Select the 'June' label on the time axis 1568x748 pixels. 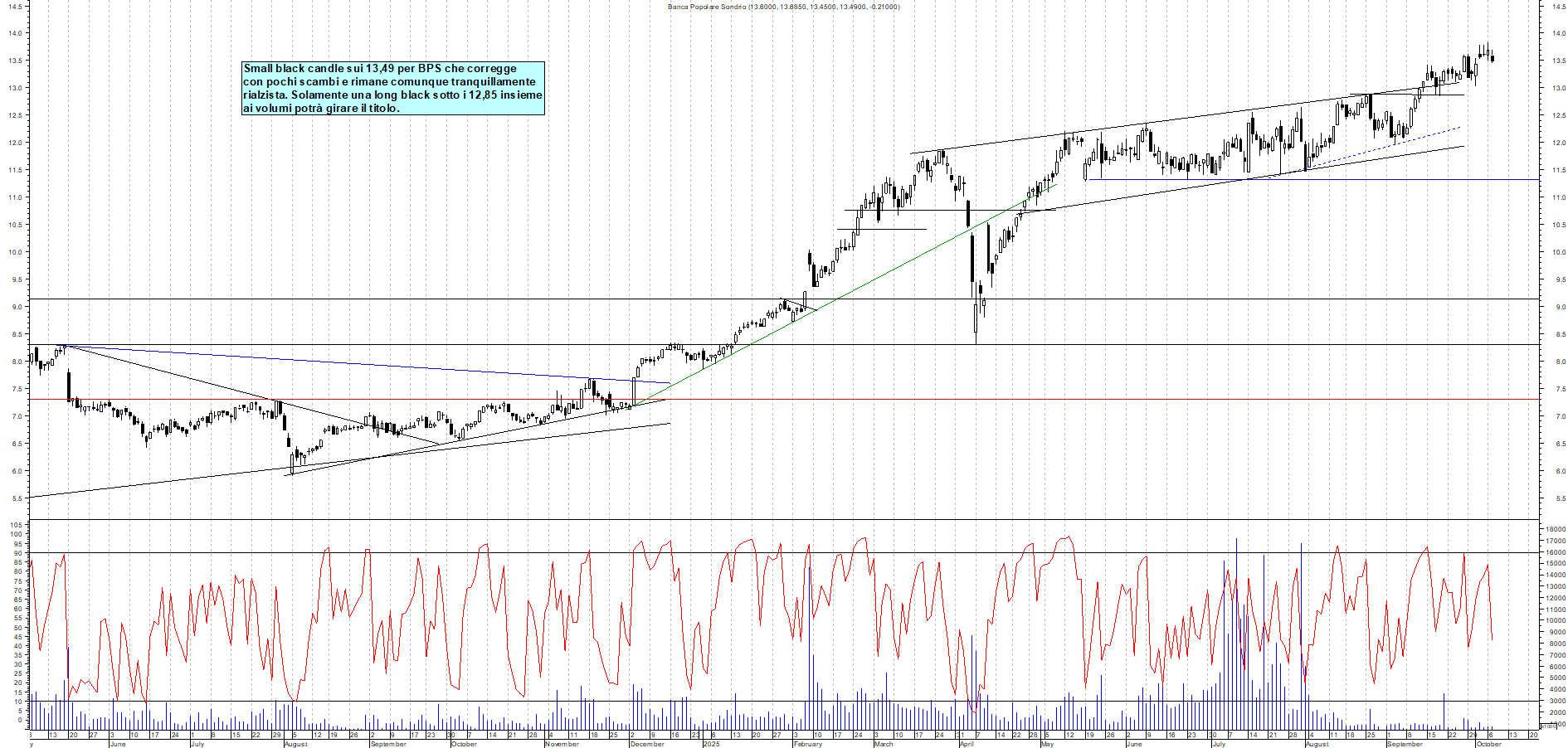click(x=118, y=744)
